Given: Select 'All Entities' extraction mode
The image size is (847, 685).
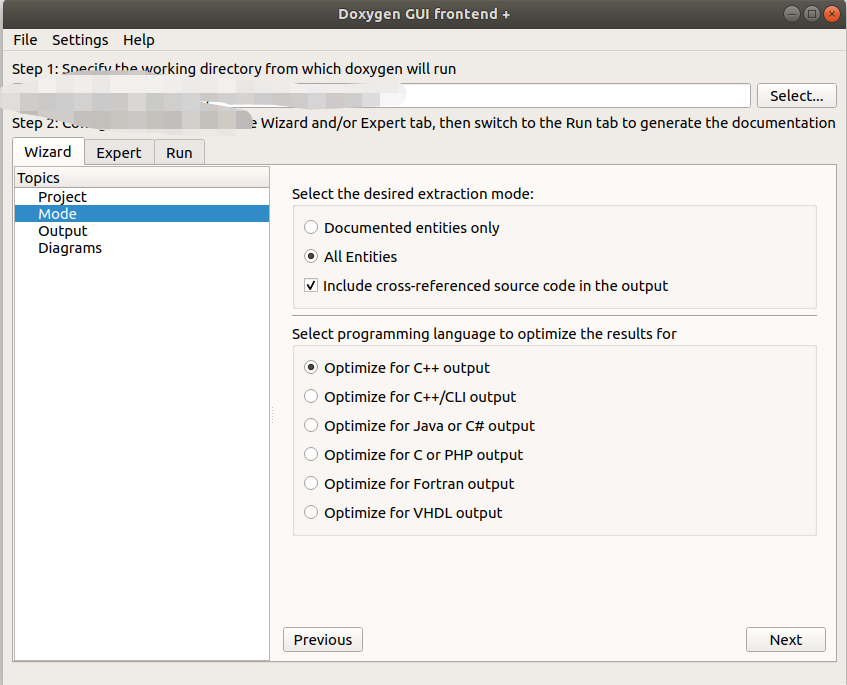Looking at the screenshot, I should point(310,256).
